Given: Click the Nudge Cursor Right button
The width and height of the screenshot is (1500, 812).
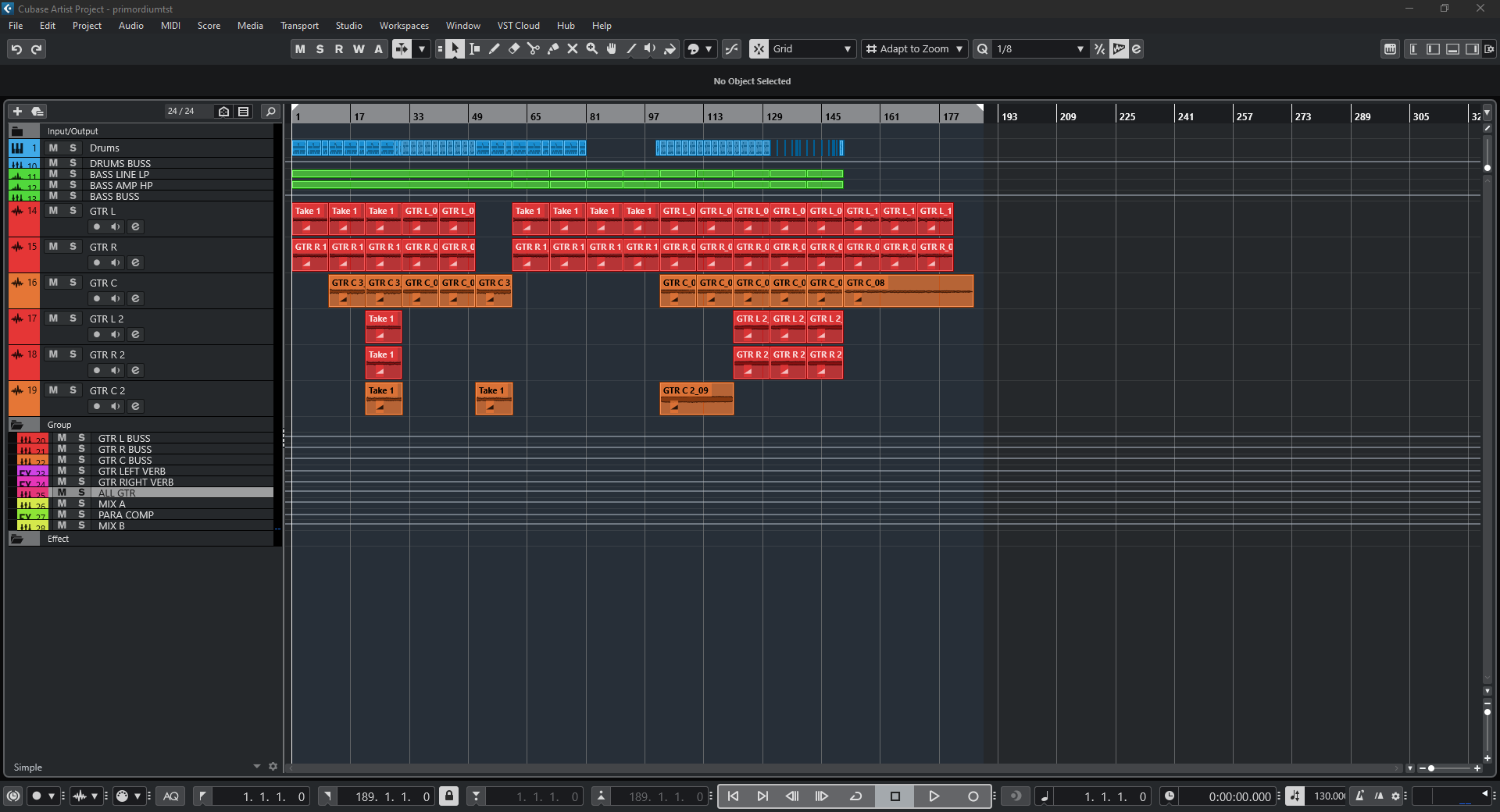Looking at the screenshot, I should [821, 796].
